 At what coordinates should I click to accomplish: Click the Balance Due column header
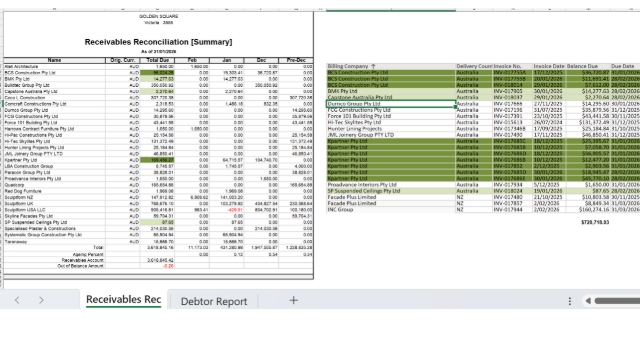point(588,66)
